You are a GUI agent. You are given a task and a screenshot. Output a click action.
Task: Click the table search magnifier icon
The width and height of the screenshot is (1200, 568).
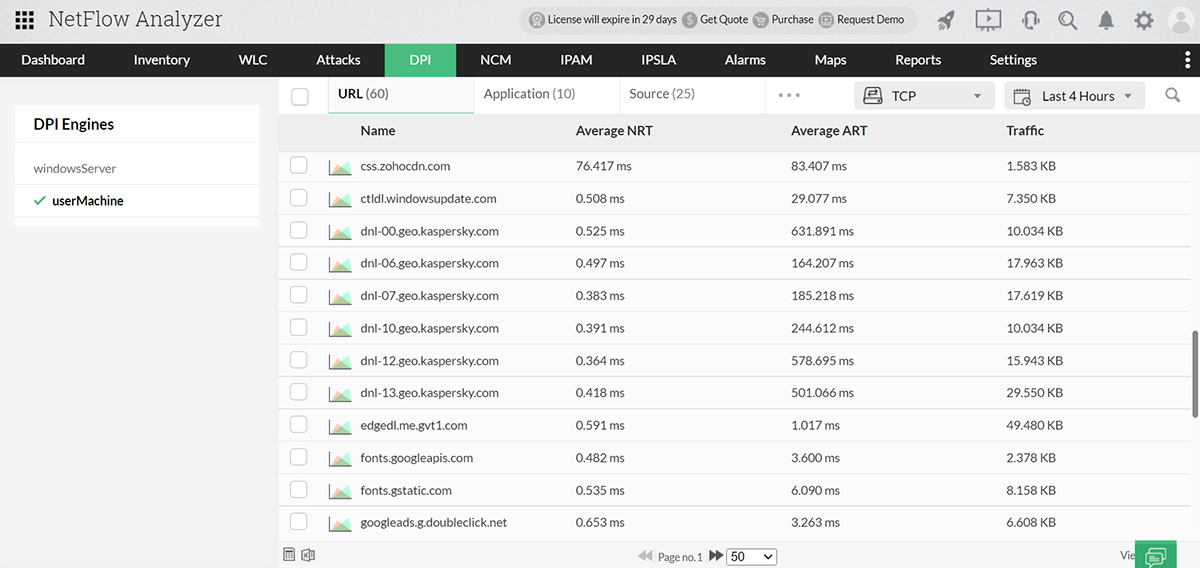pos(1173,96)
